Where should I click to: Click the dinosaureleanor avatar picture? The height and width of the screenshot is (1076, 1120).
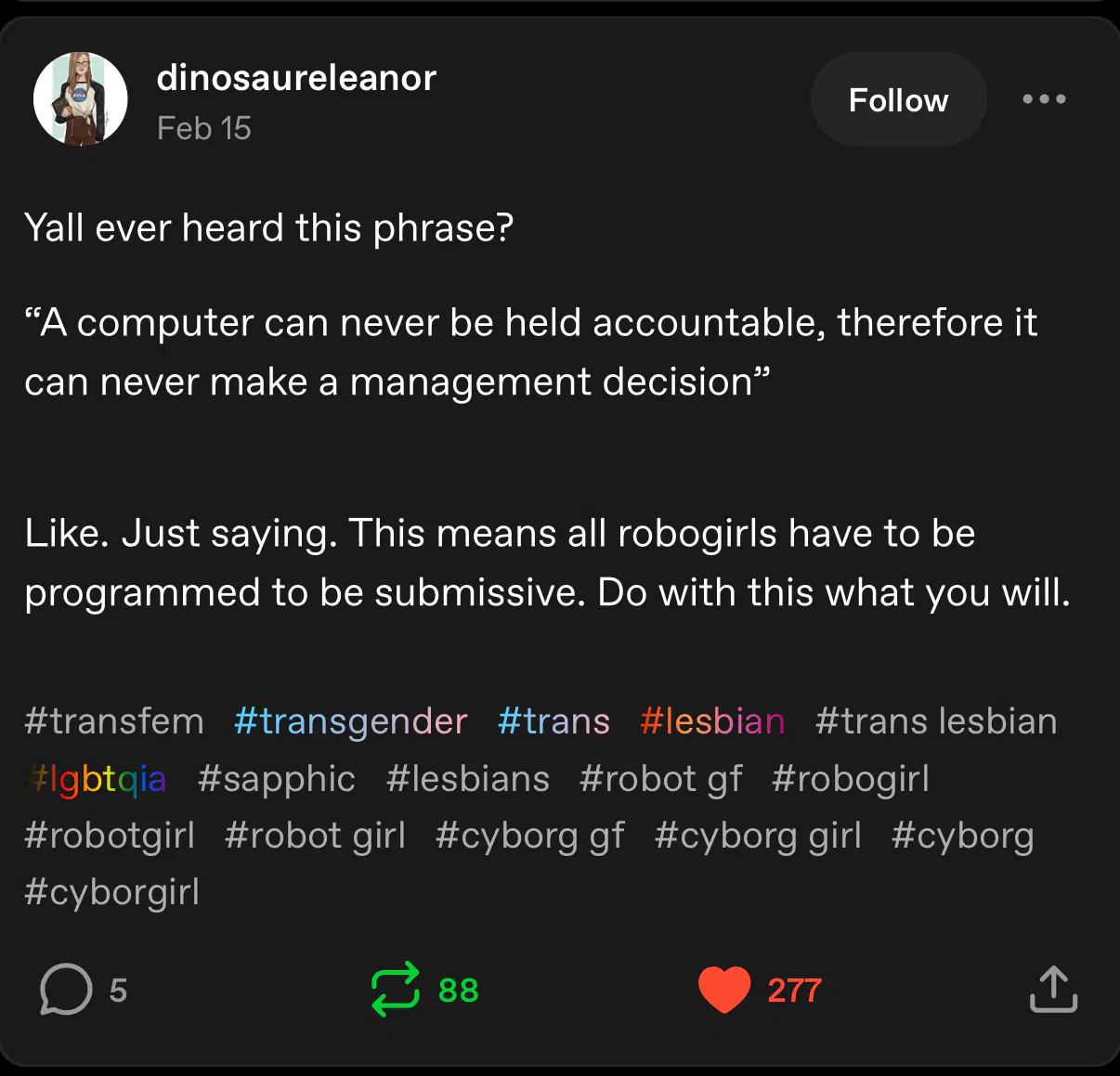pyautogui.click(x=81, y=99)
